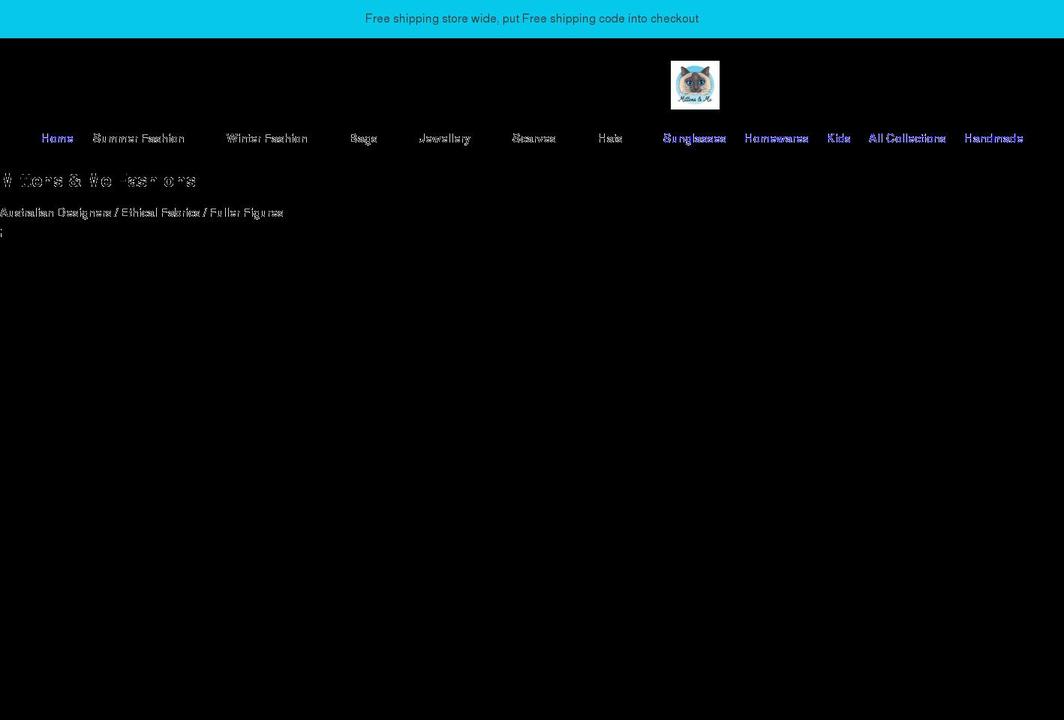The height and width of the screenshot is (720, 1064).
Task: Click the Millers & Me Fashions heading
Action: click(98, 180)
